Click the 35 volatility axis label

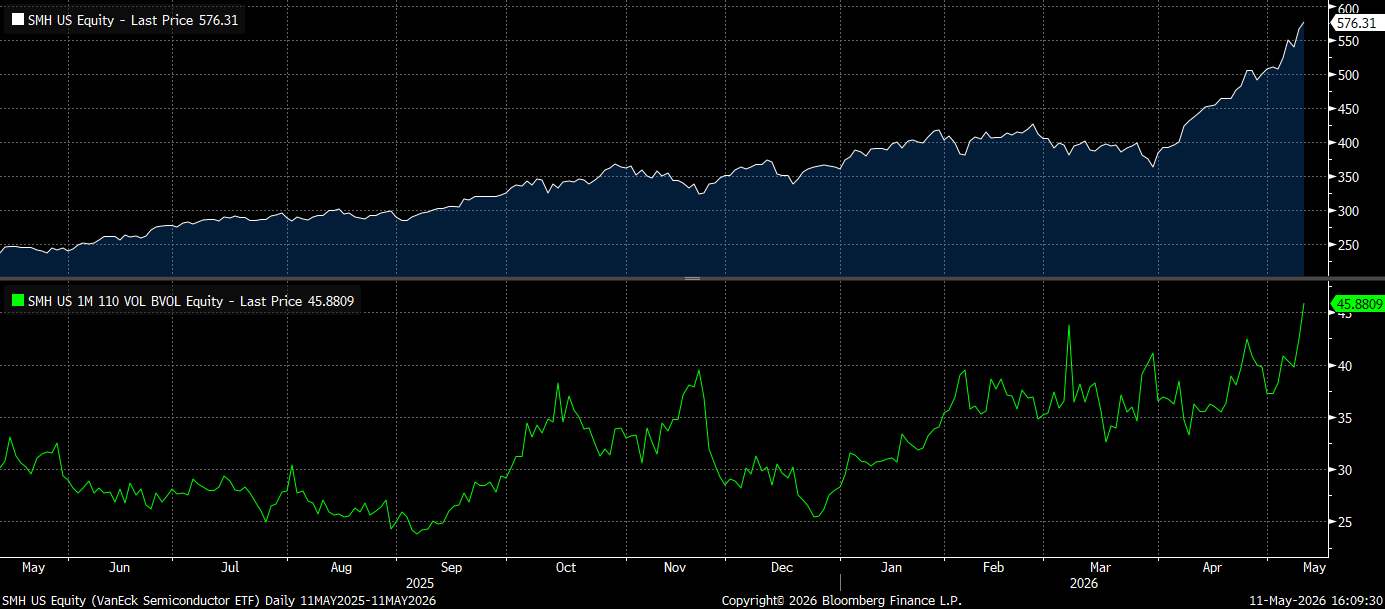click(x=1345, y=418)
